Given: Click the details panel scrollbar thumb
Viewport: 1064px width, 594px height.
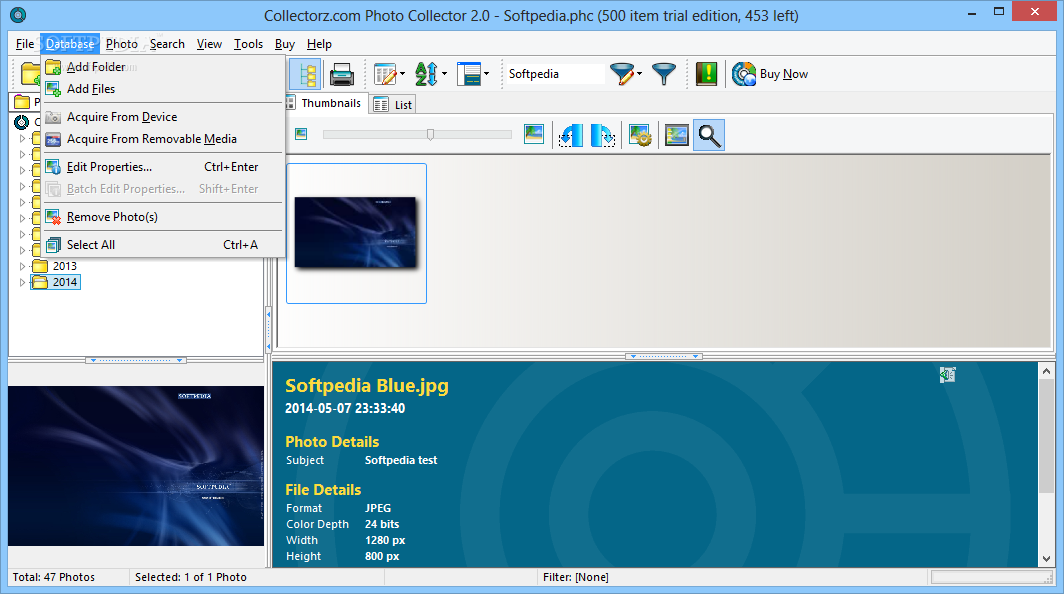Looking at the screenshot, I should click(x=1046, y=437).
